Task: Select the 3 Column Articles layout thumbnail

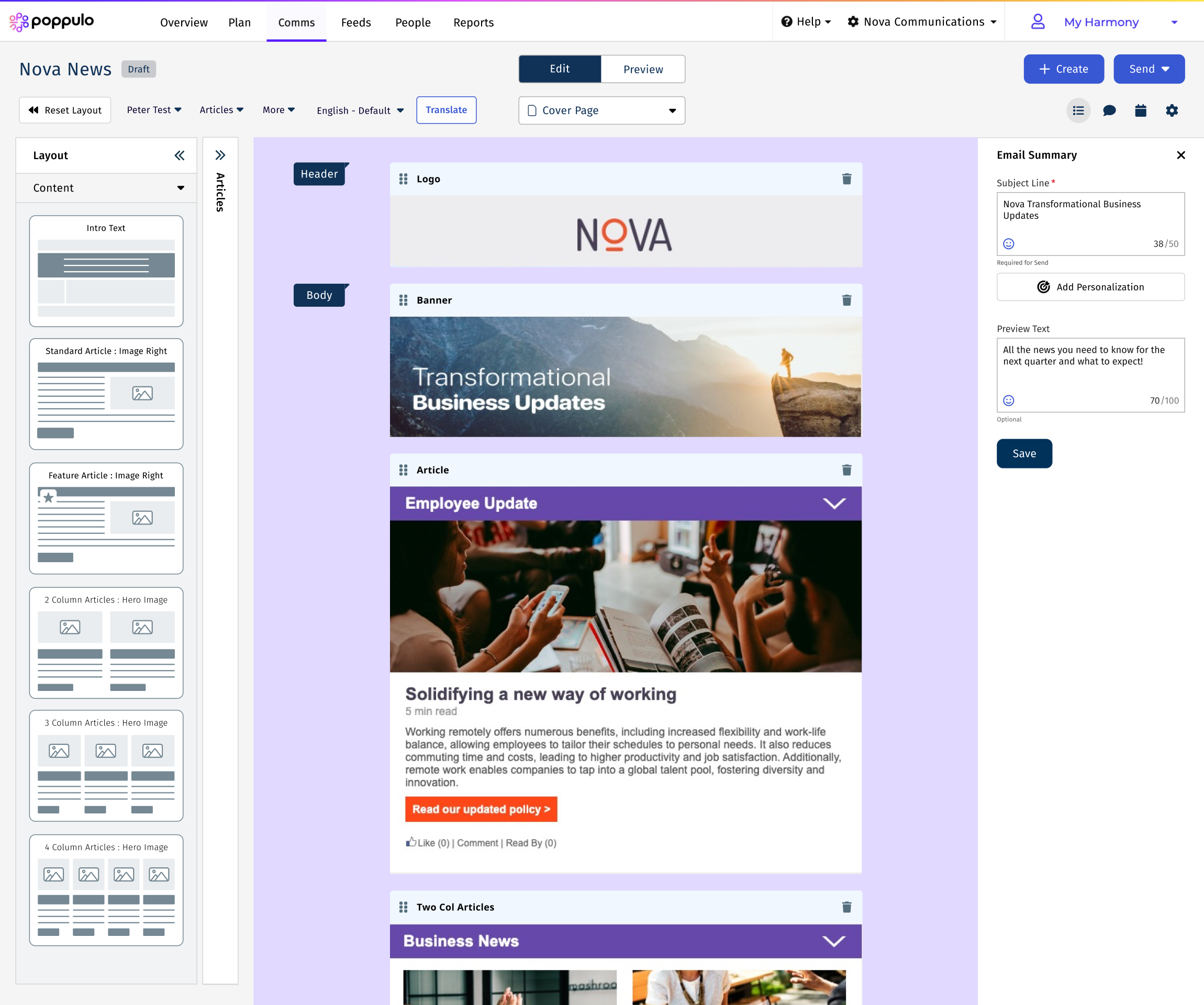Action: pyautogui.click(x=106, y=766)
